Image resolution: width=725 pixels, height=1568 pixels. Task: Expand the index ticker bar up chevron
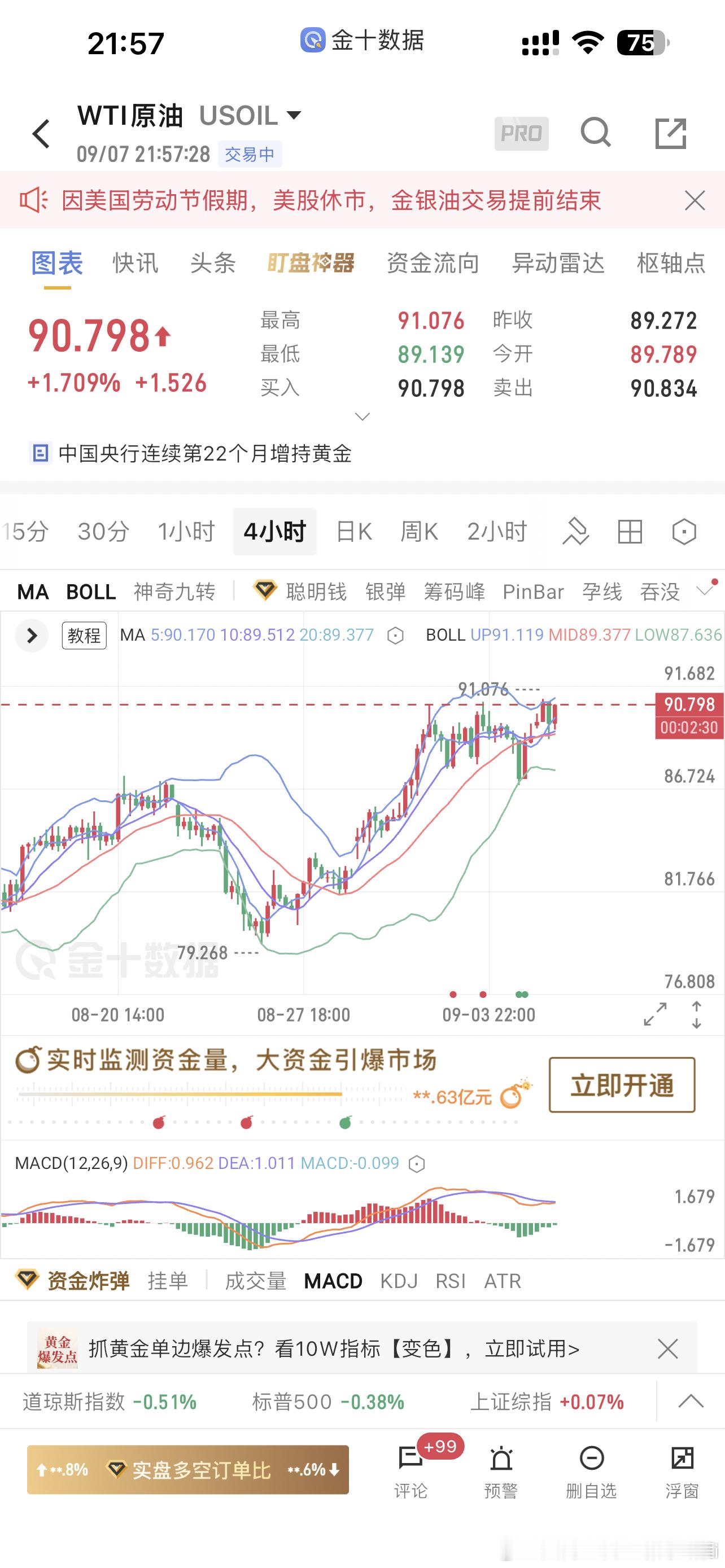pos(691,1401)
